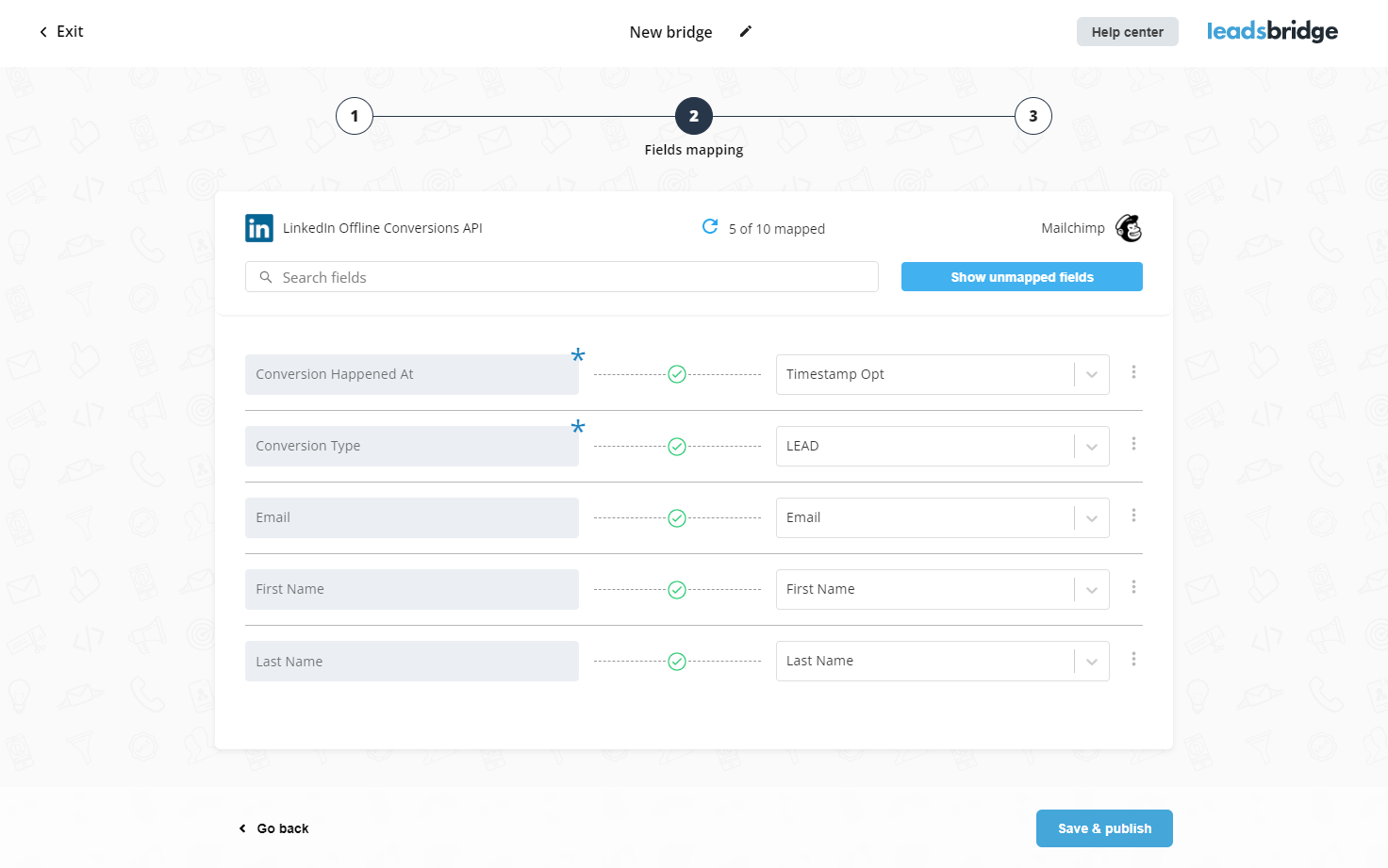Viewport: 1388px width, 868px height.
Task: Click the Last Name source field
Action: pyautogui.click(x=412, y=662)
